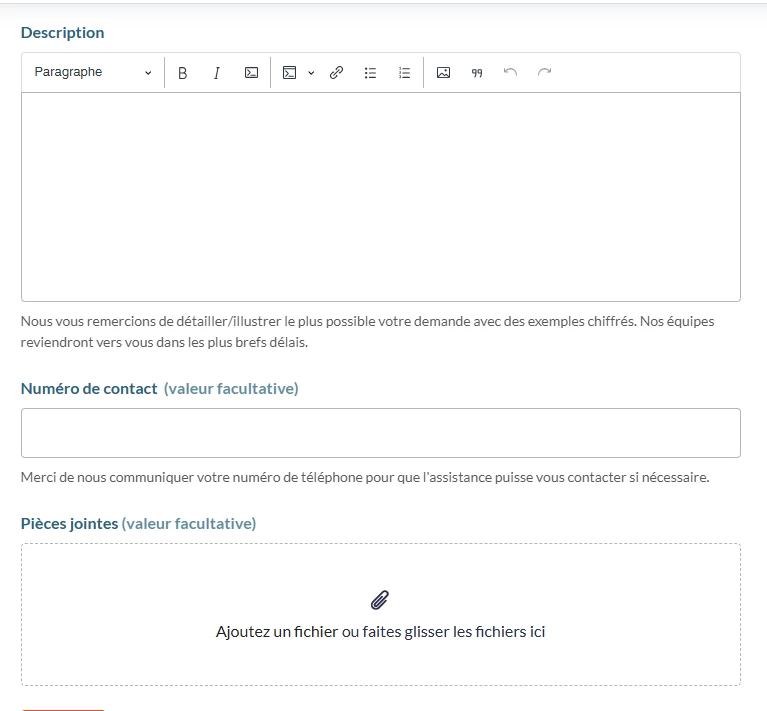Toggle bold formatting
The width and height of the screenshot is (767, 711).
coord(182,73)
